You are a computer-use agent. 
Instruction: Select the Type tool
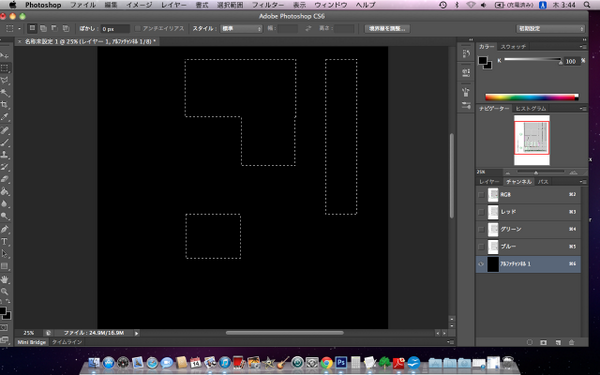point(5,242)
